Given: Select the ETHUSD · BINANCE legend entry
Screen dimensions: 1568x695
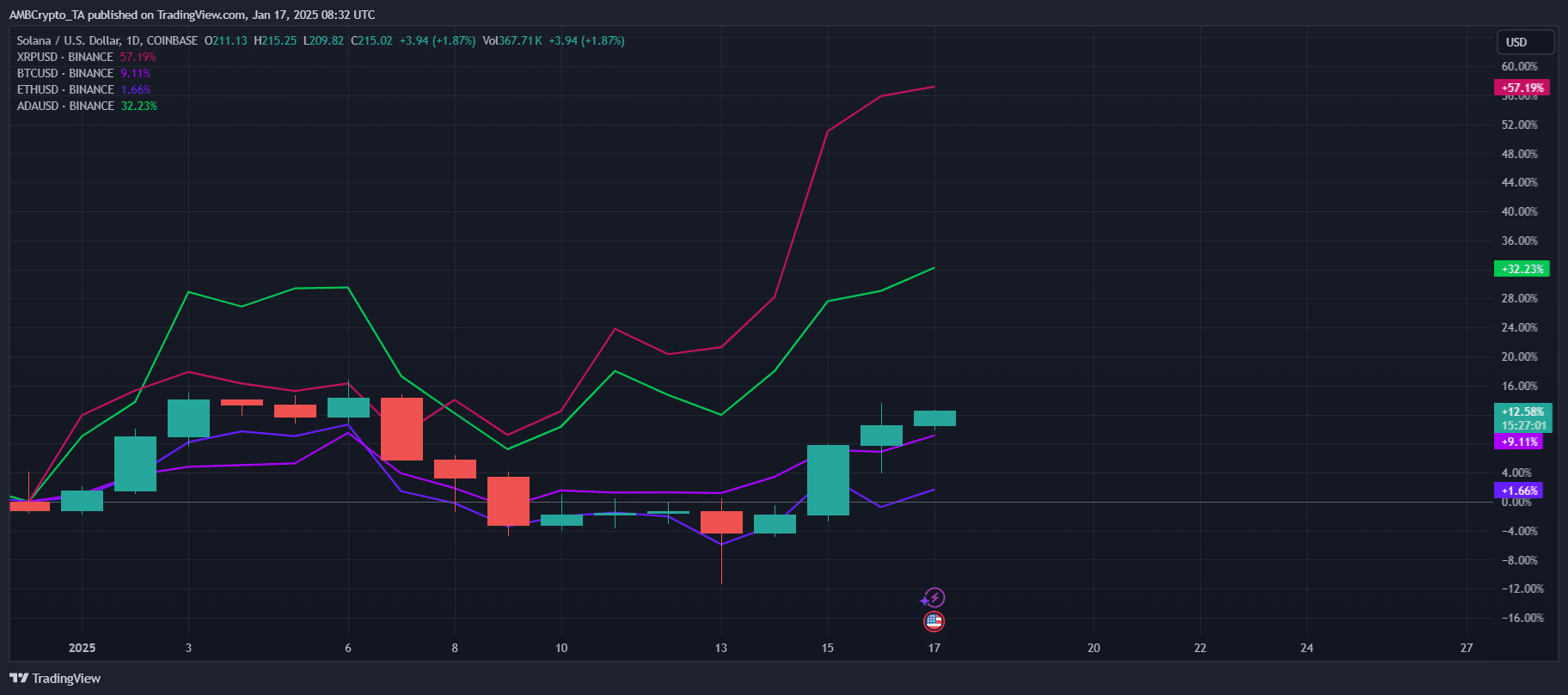Looking at the screenshot, I should pyautogui.click(x=65, y=89).
